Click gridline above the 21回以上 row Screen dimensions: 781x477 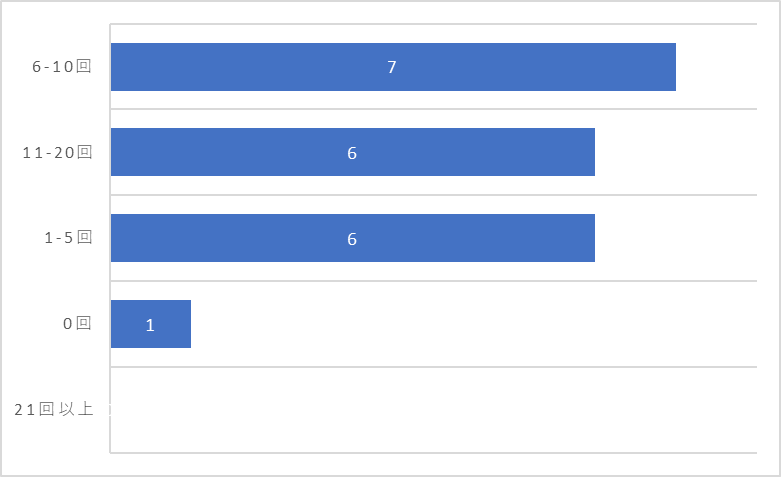pyautogui.click(x=433, y=367)
